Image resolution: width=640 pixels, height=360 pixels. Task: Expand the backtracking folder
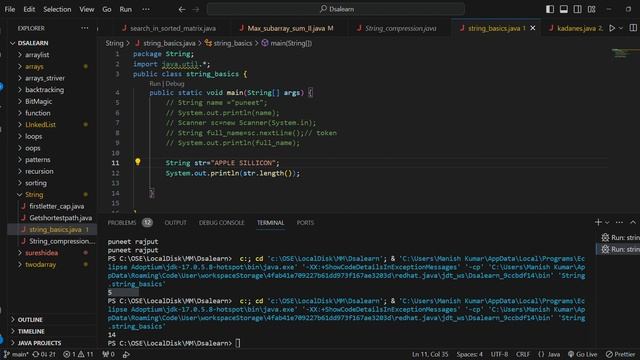coord(44,90)
